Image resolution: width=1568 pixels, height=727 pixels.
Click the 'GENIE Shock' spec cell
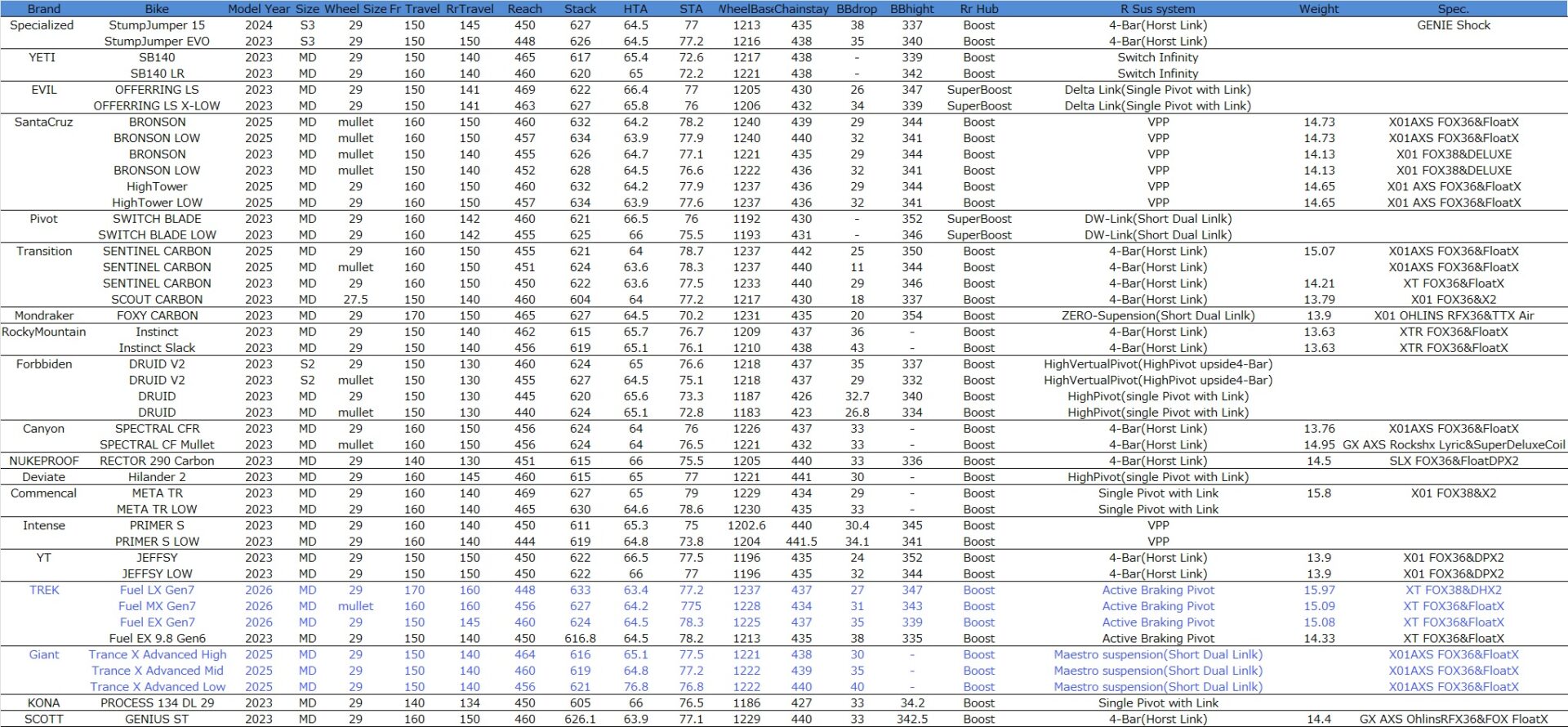(1453, 25)
